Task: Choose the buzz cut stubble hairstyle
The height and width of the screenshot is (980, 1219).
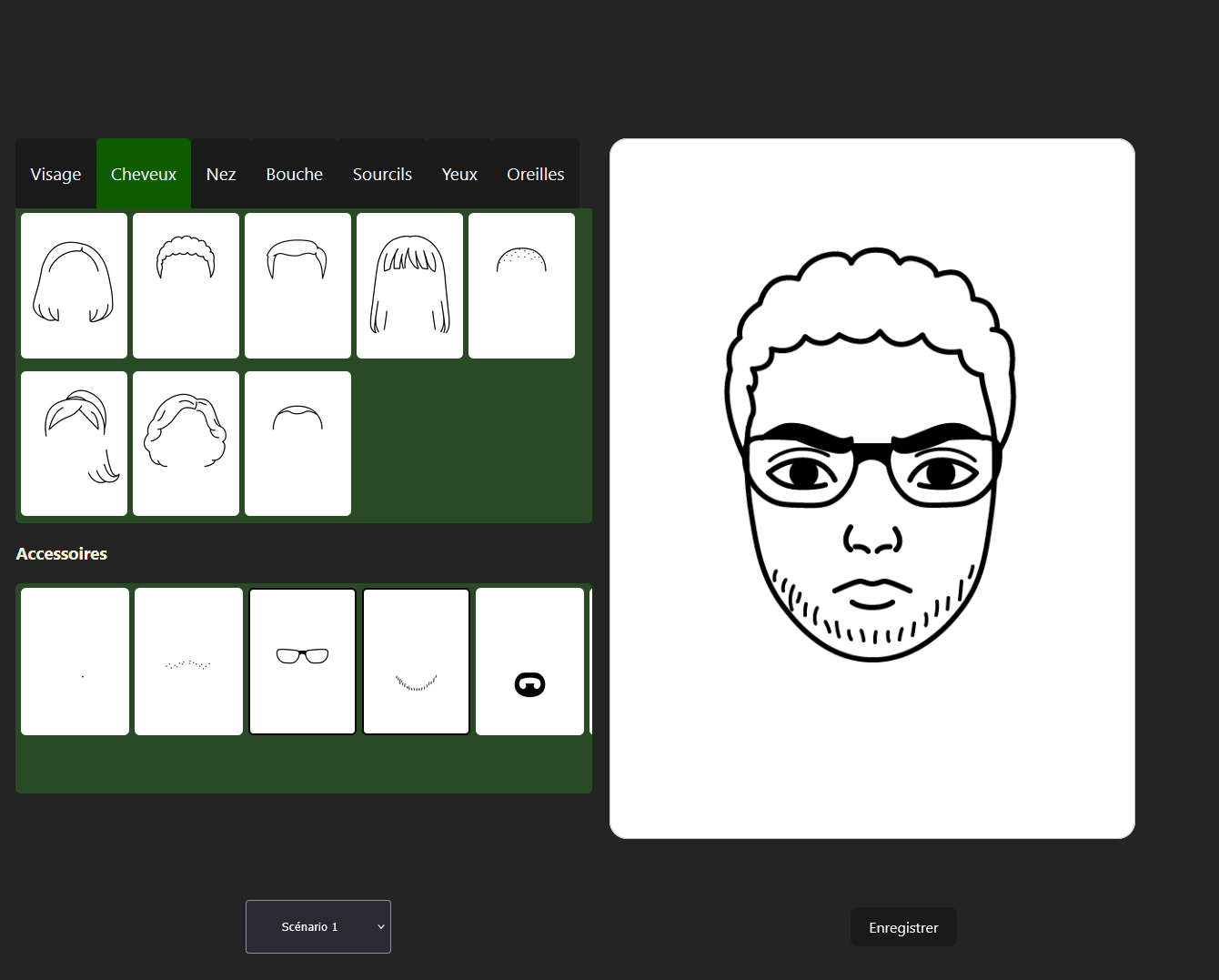Action: [521, 286]
